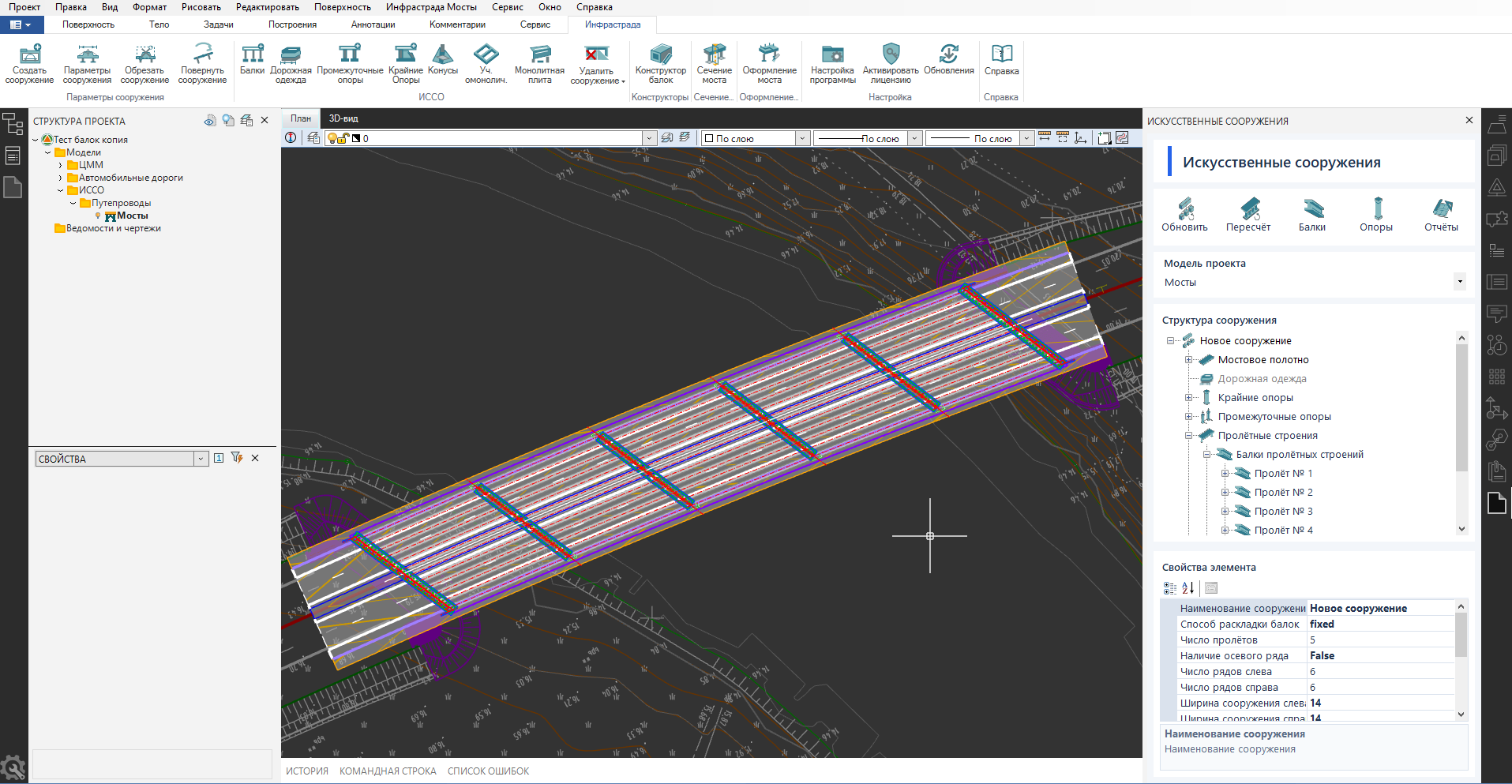Open КОМАНДНАЯ СТРОКА panel

click(388, 771)
